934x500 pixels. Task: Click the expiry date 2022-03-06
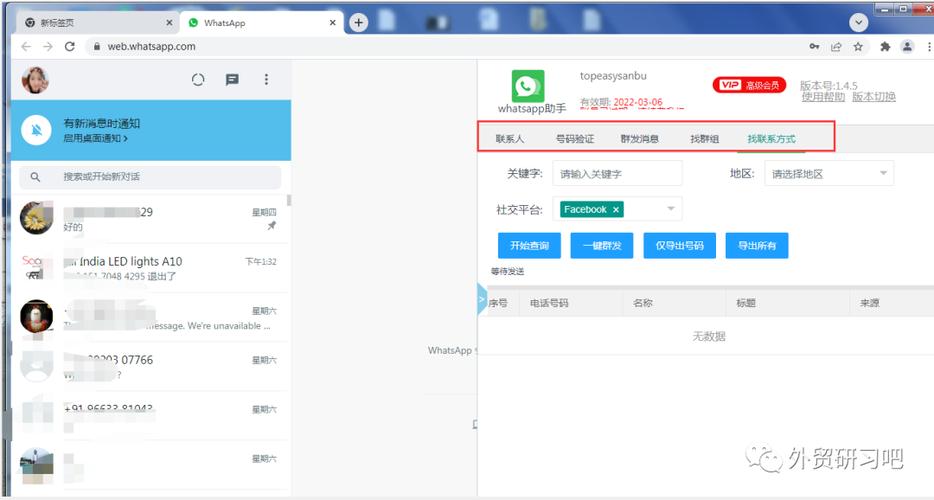click(x=638, y=102)
